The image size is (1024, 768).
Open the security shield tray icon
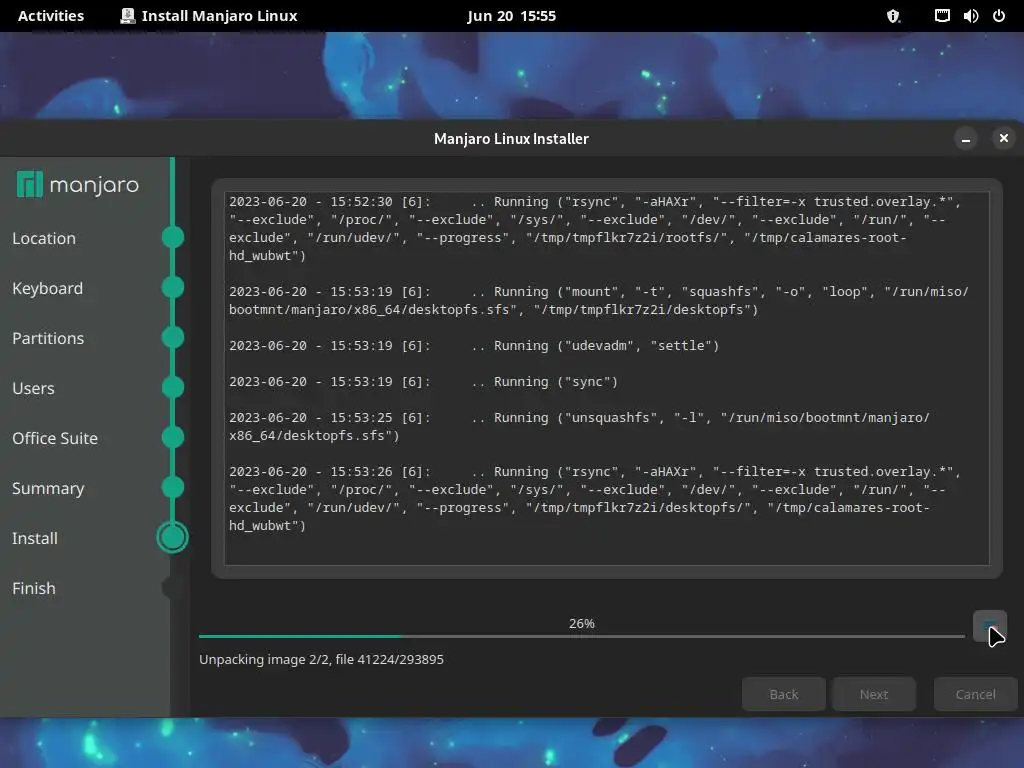893,16
